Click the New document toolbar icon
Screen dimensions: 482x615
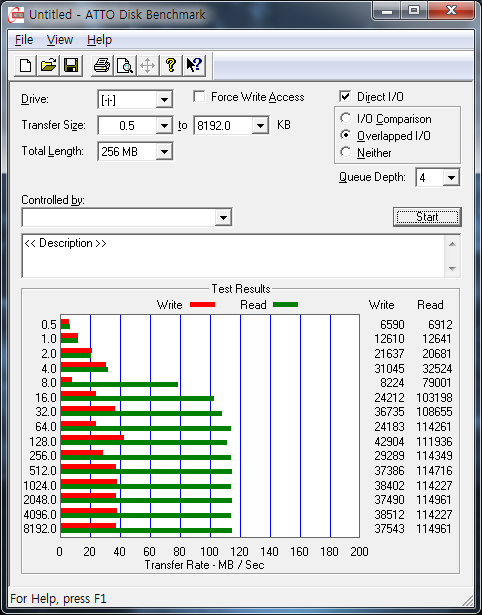click(25, 66)
